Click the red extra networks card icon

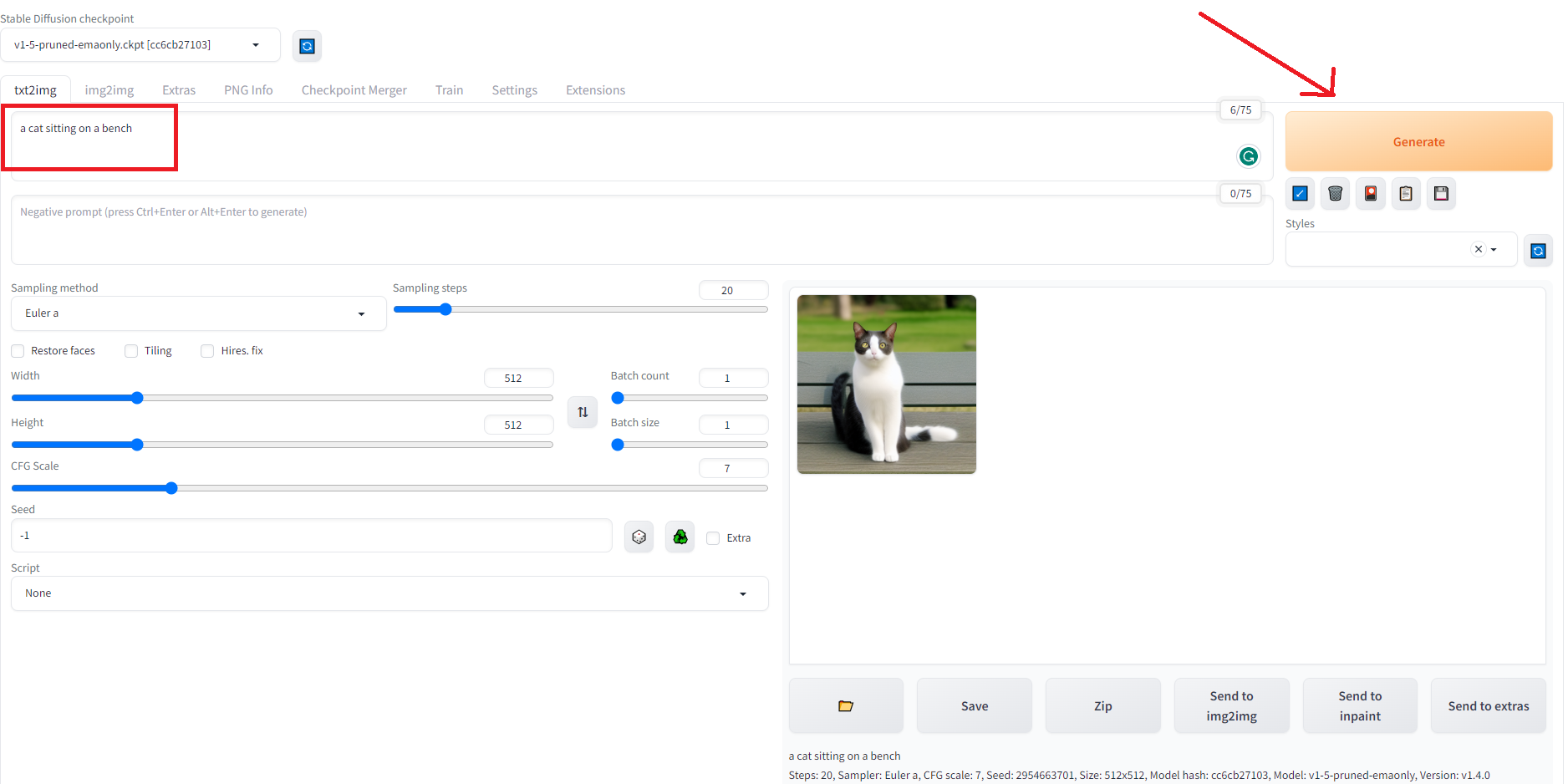(x=1371, y=194)
